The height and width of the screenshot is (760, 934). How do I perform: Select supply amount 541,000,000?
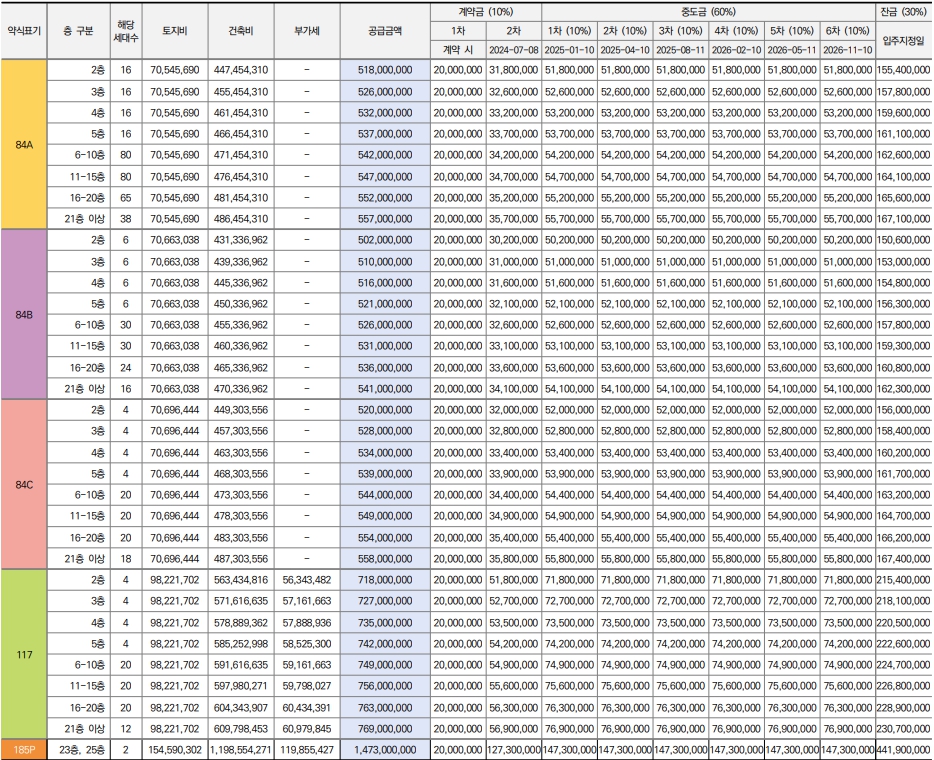pos(385,389)
